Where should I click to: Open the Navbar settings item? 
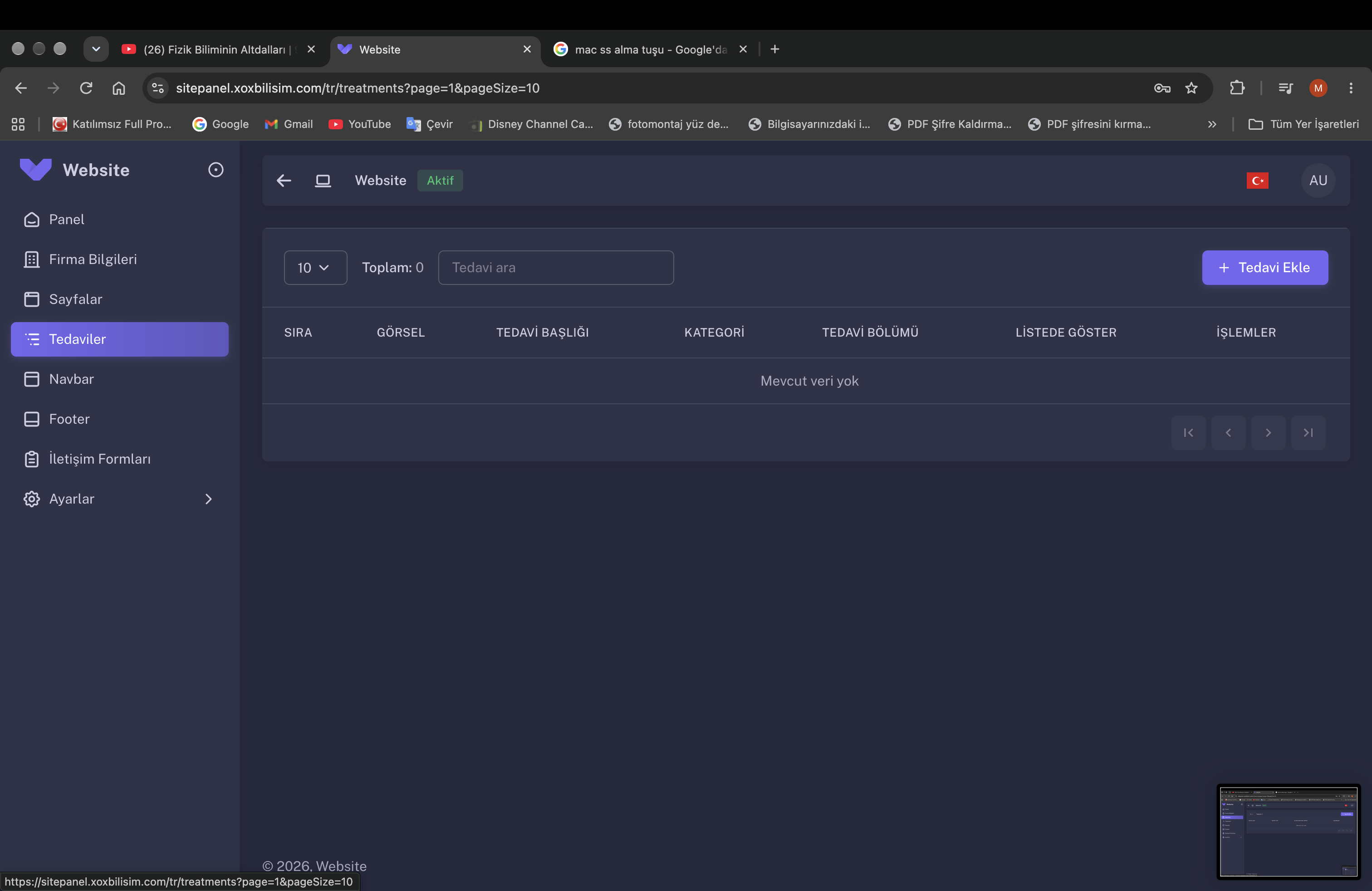[x=119, y=379]
